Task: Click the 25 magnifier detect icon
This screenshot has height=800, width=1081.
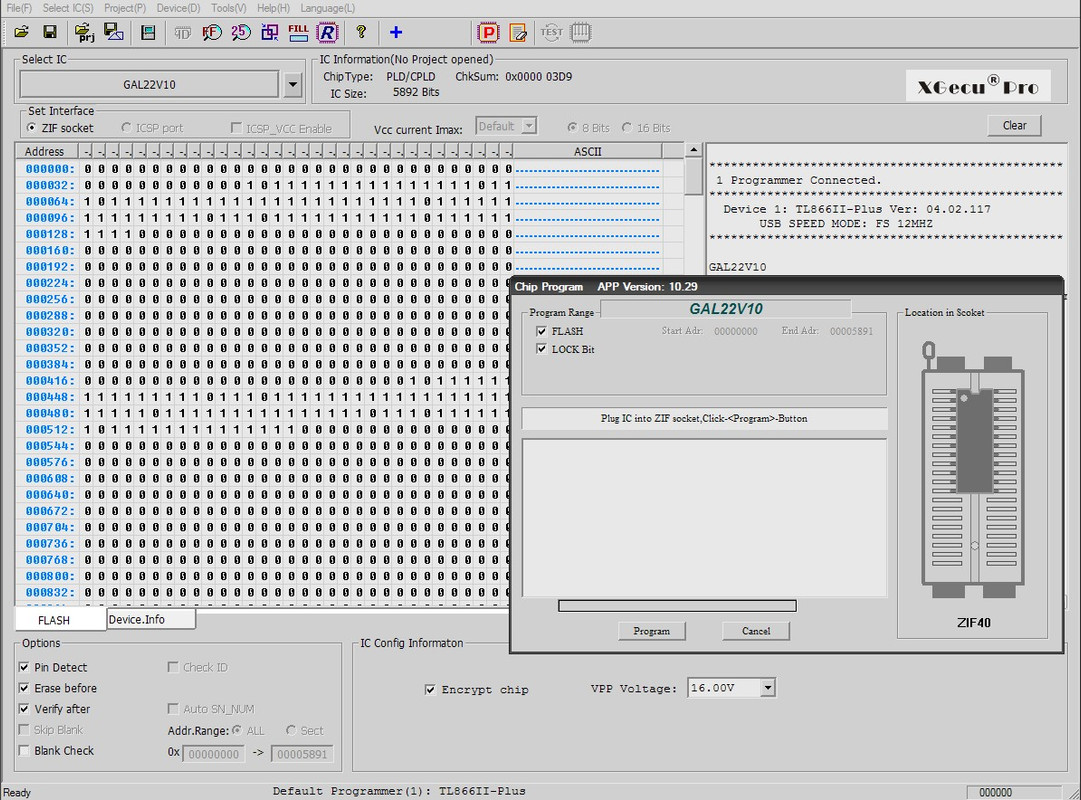Action: [x=240, y=32]
